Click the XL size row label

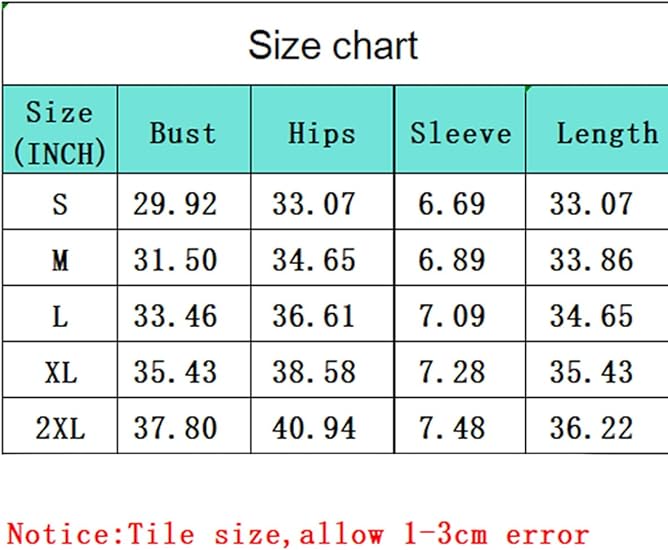60,372
